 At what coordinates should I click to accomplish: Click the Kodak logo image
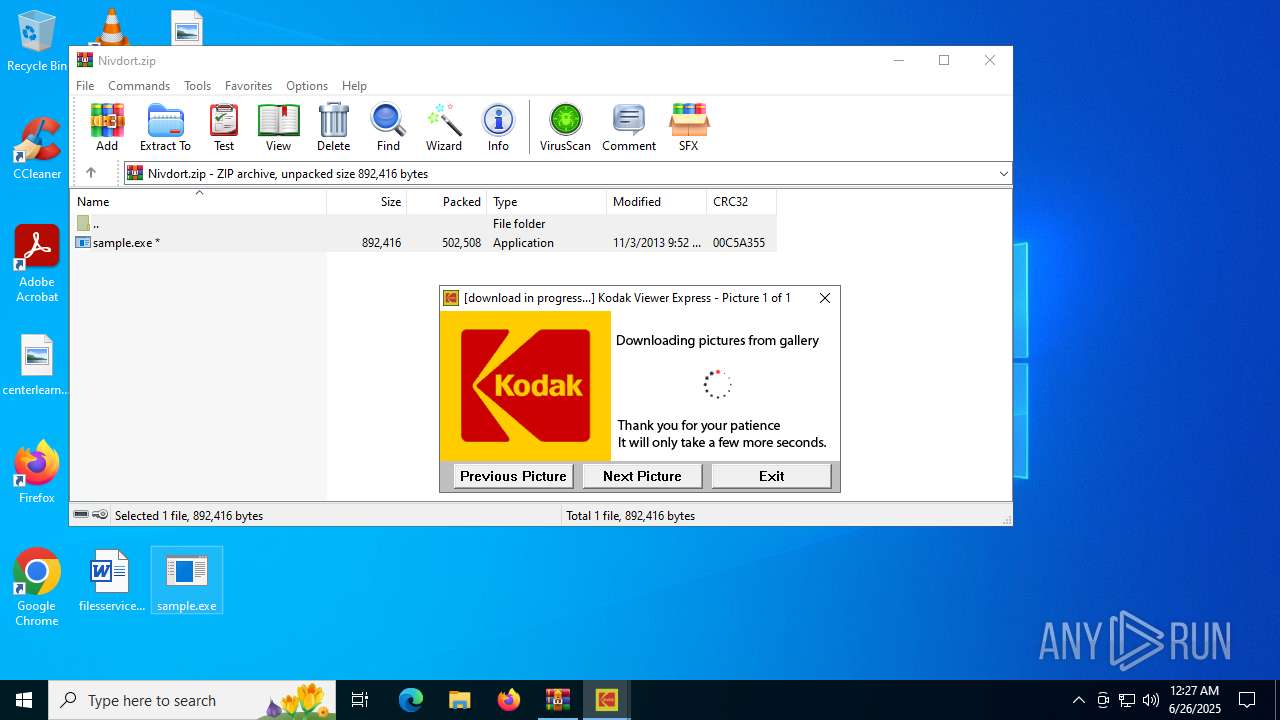point(525,386)
